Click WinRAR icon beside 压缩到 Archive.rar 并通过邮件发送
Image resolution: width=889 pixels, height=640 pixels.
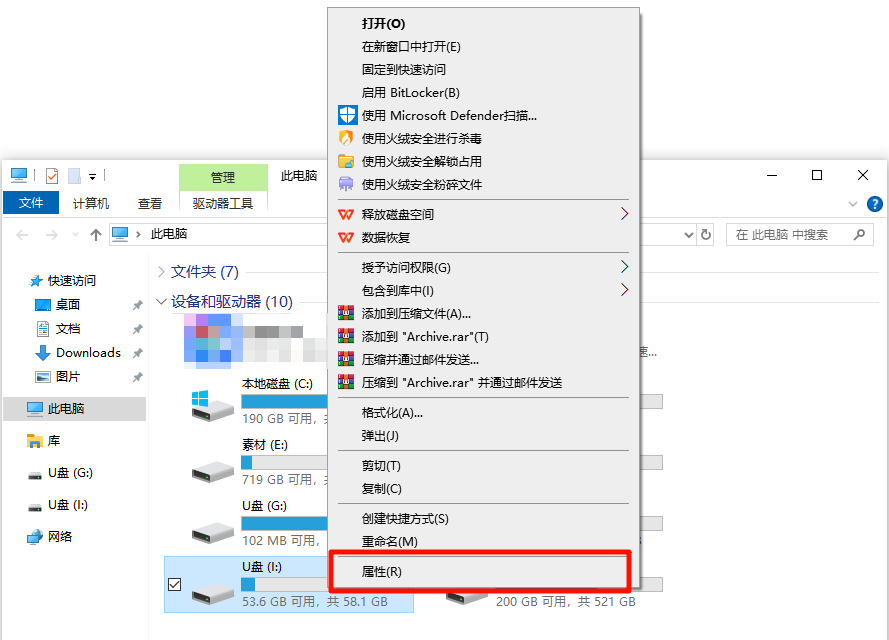coord(346,382)
